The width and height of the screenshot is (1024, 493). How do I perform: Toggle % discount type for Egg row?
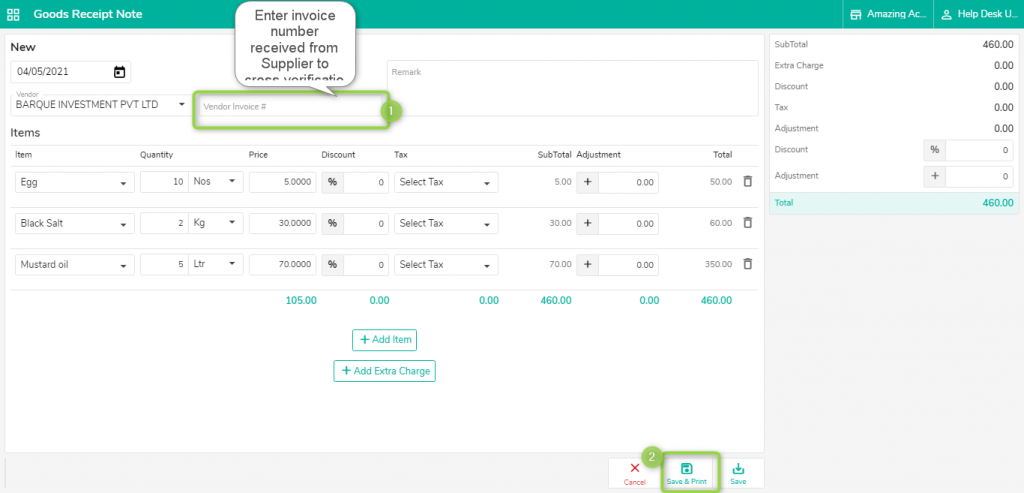[332, 182]
